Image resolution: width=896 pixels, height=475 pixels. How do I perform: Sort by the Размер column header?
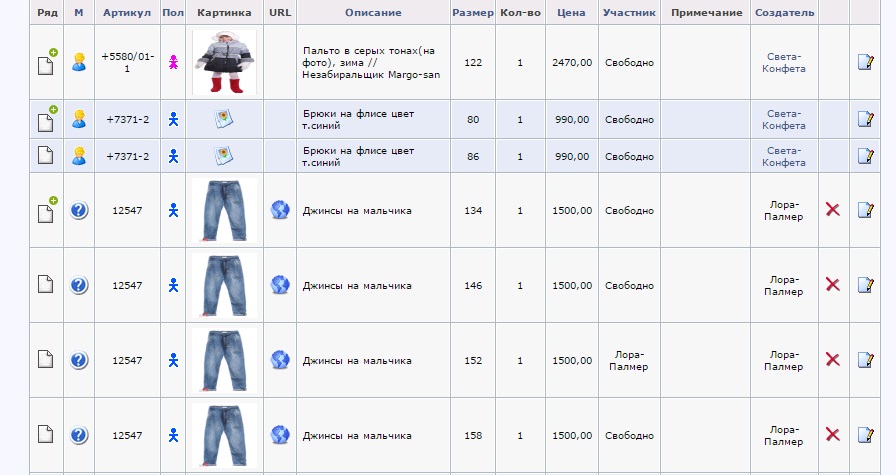[473, 13]
